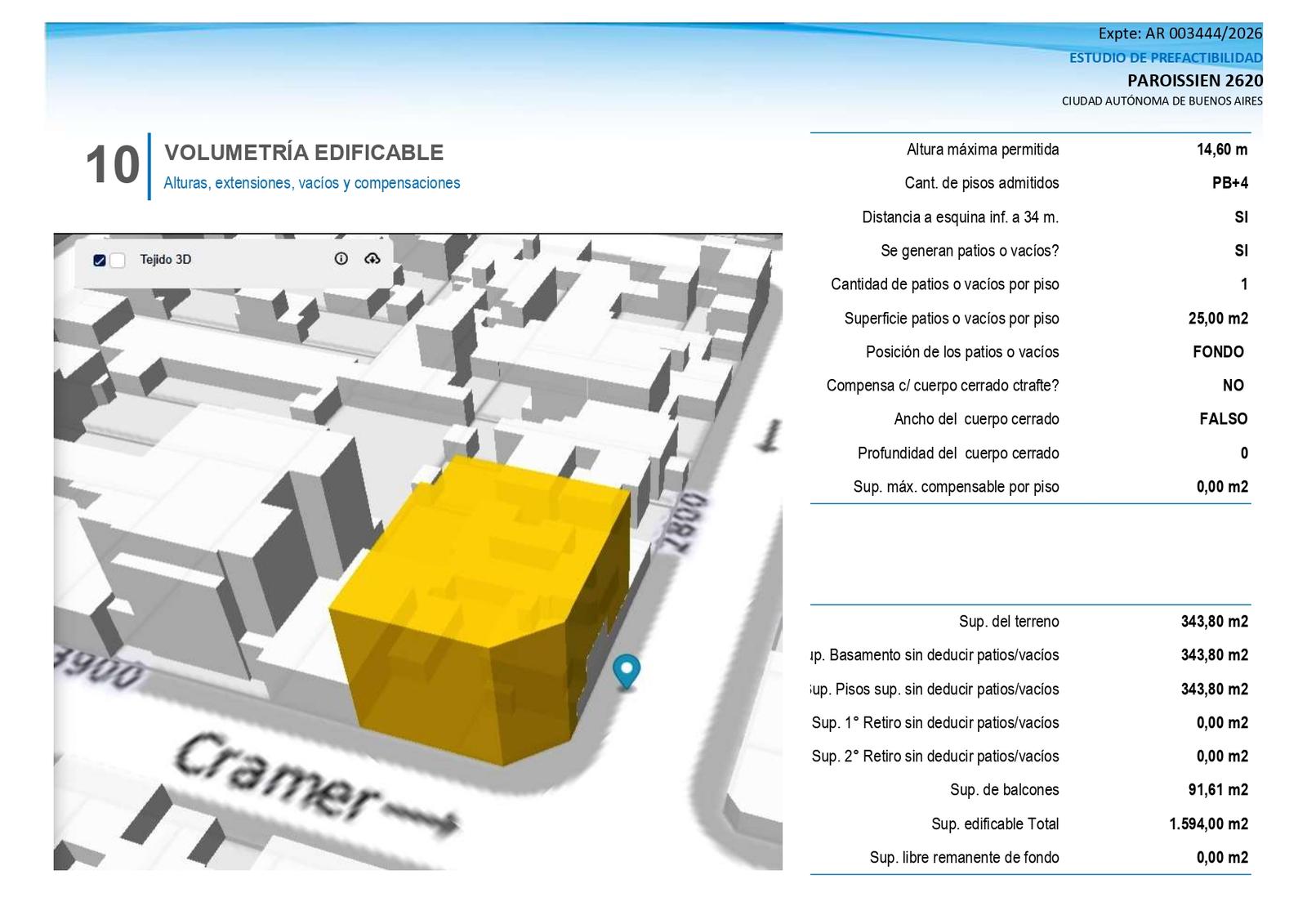Click the Pisos sup. row 343,80 m2 value
This screenshot has width=1307, height=924.
1215,690
